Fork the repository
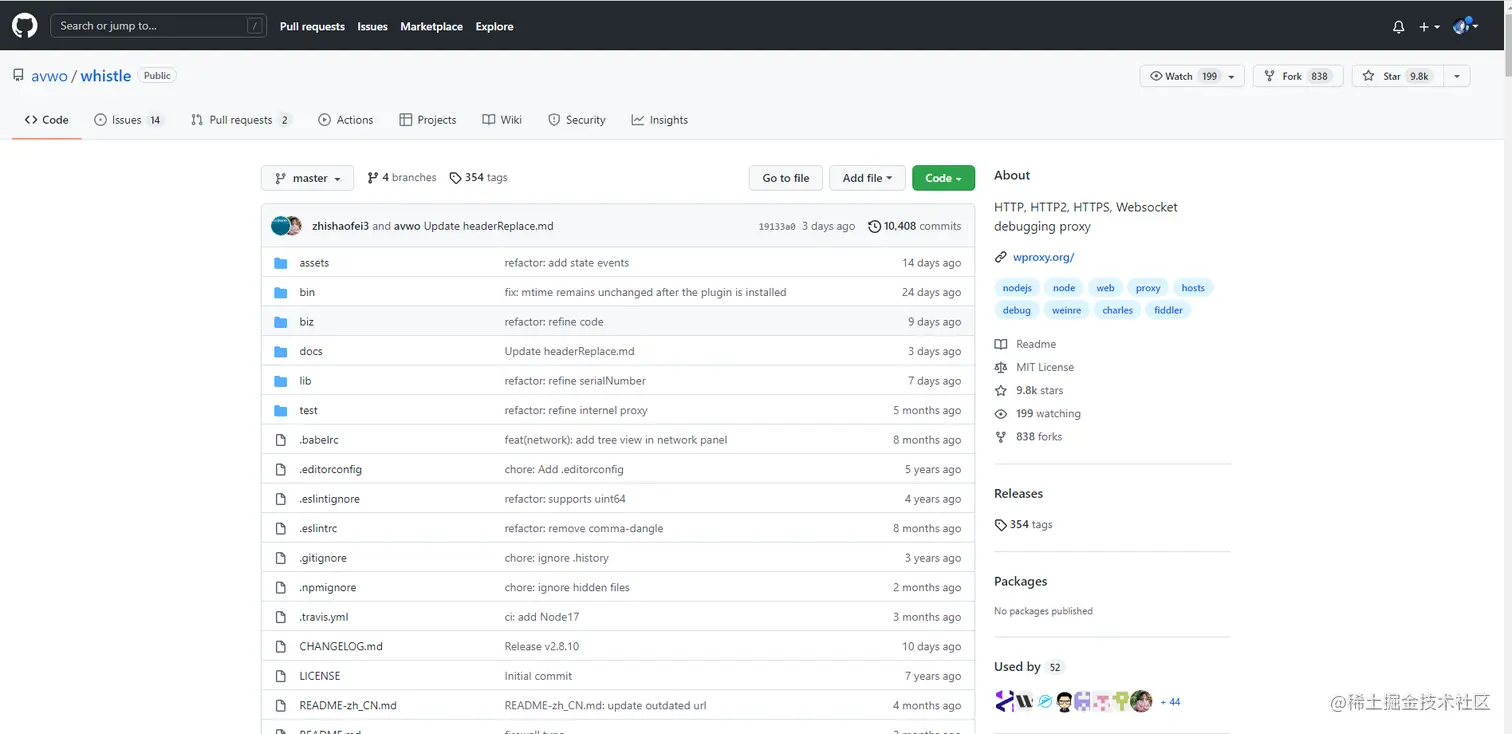Viewport: 1512px width, 734px height. pos(1298,76)
